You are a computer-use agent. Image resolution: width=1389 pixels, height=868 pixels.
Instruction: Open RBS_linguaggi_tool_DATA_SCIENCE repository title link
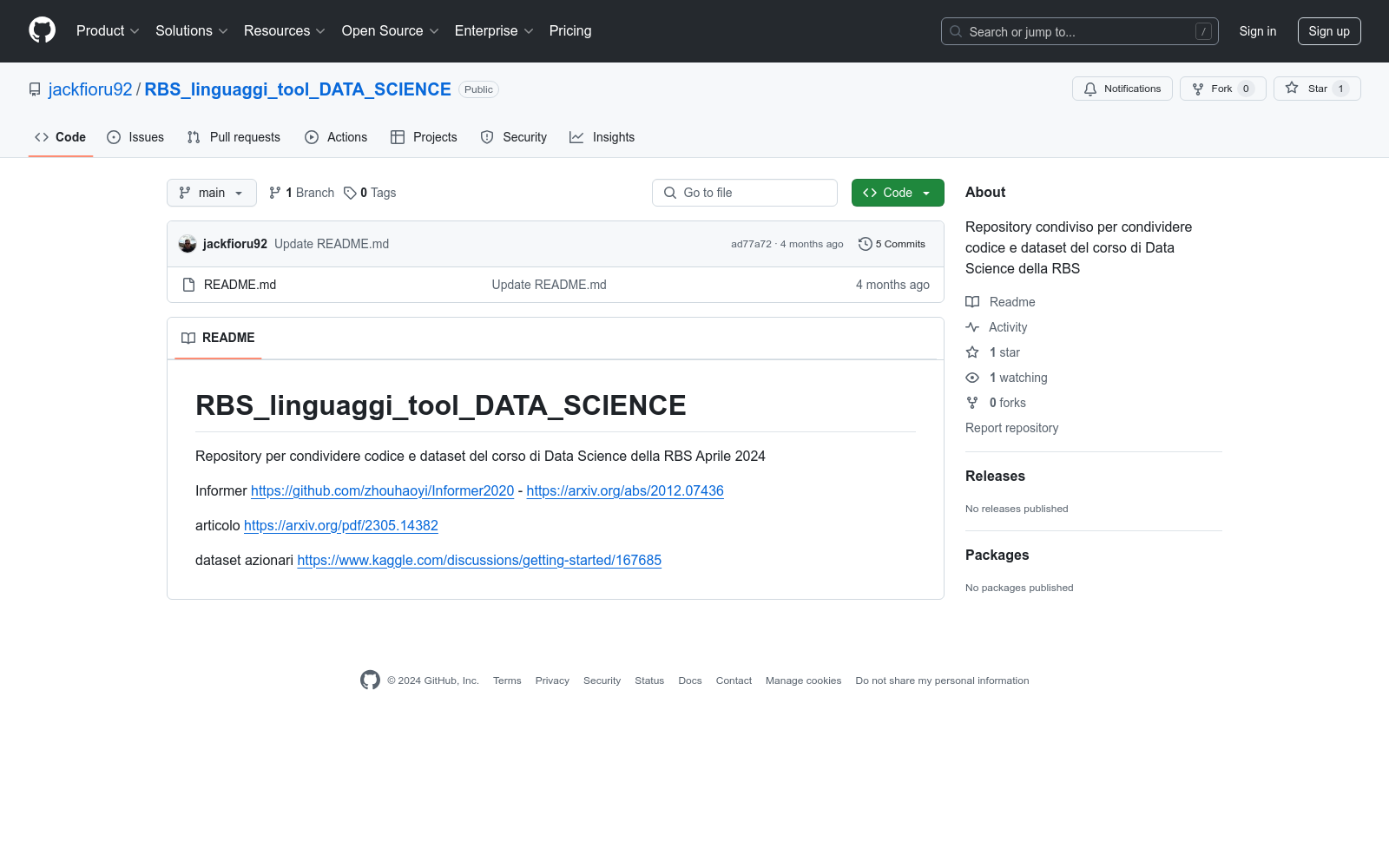tap(298, 89)
